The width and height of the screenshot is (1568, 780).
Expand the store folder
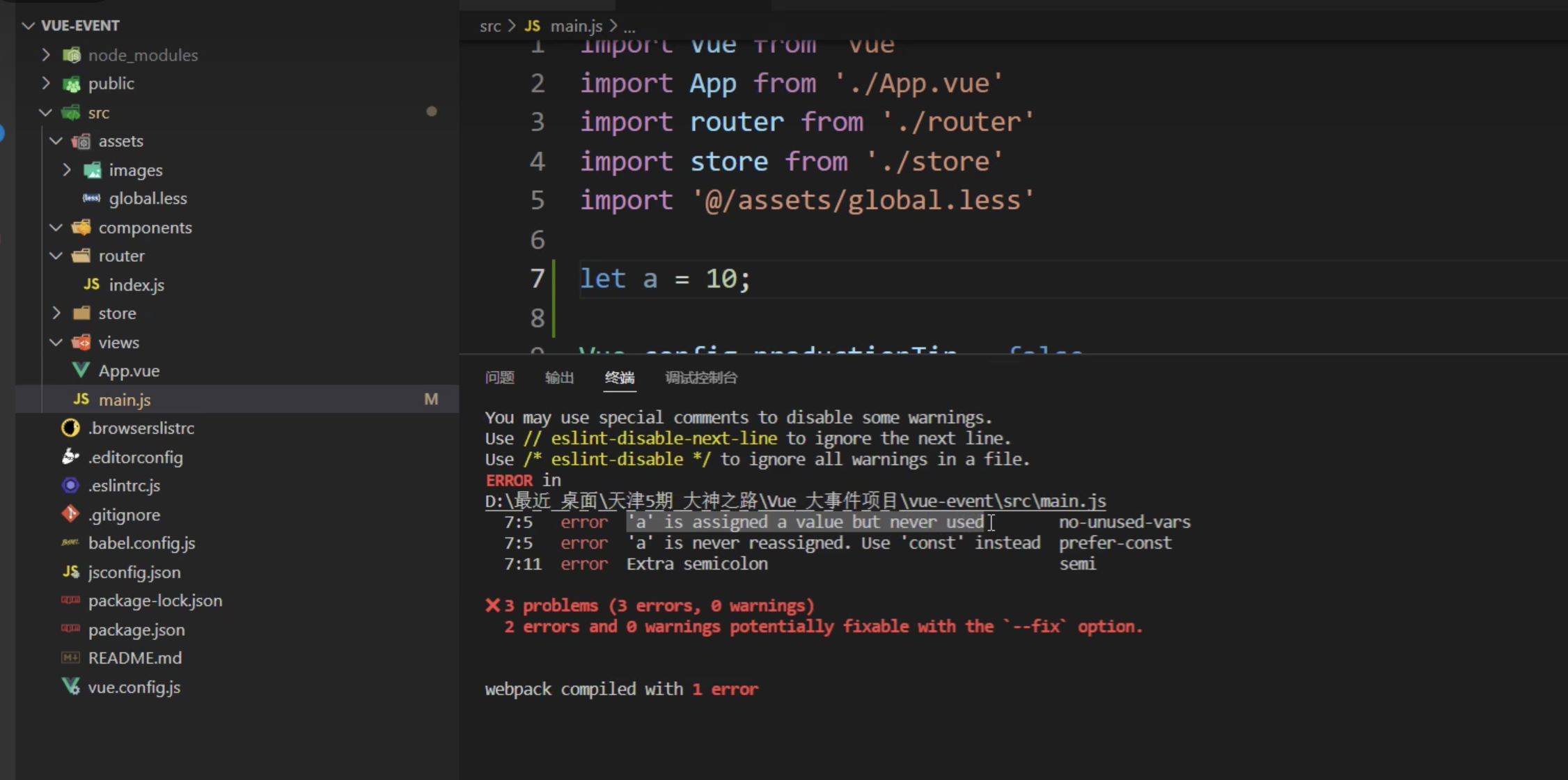tap(56, 313)
